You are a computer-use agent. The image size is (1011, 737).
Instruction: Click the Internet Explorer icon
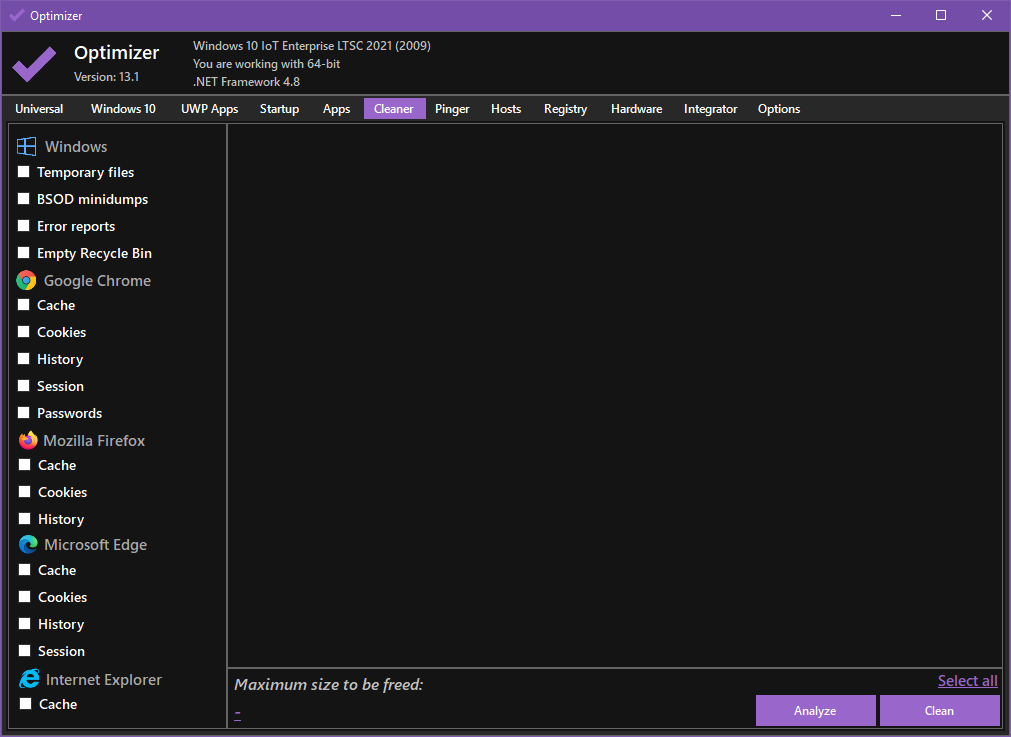tap(29, 680)
